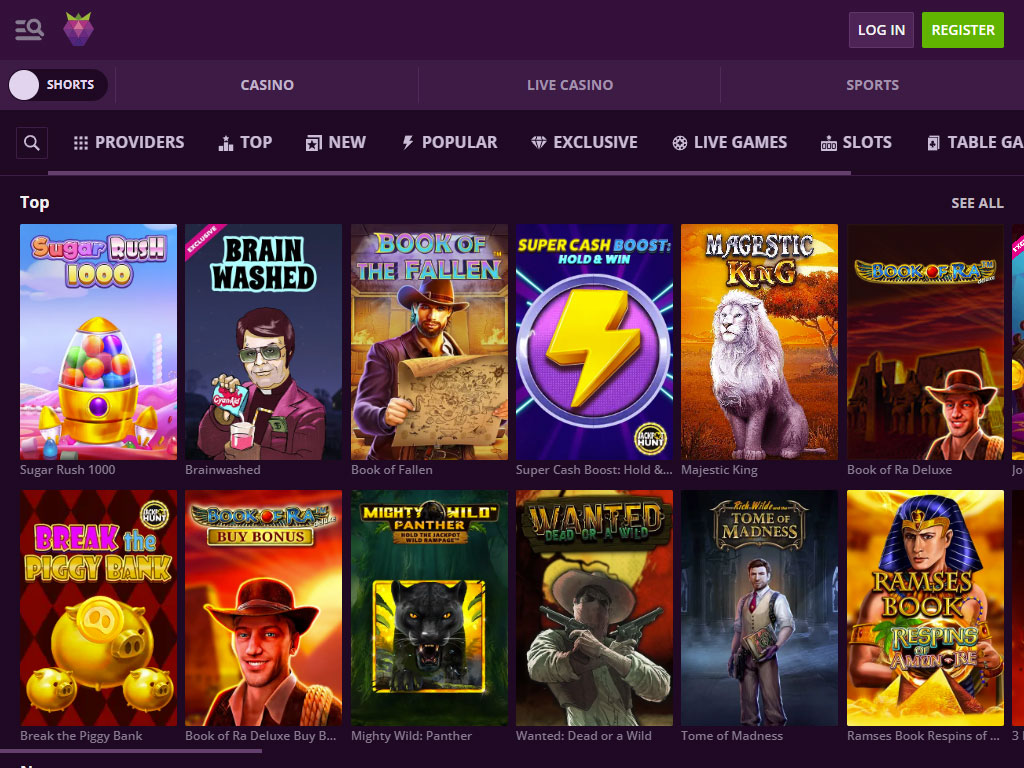1024x768 pixels.
Task: Select the New category
Action: (x=336, y=142)
